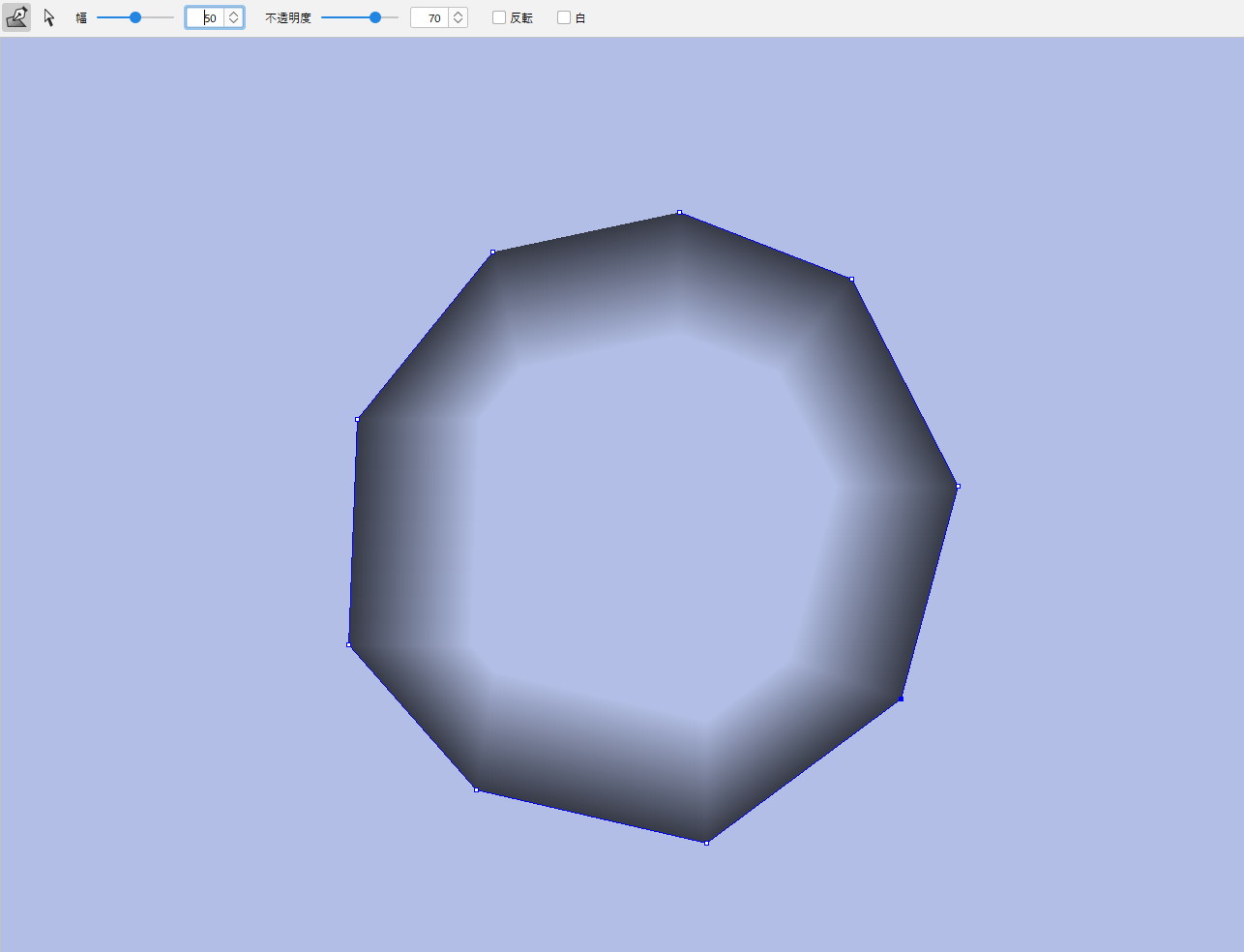The height and width of the screenshot is (952, 1244).
Task: Enable the 反転 invert checkbox
Action: tap(499, 17)
